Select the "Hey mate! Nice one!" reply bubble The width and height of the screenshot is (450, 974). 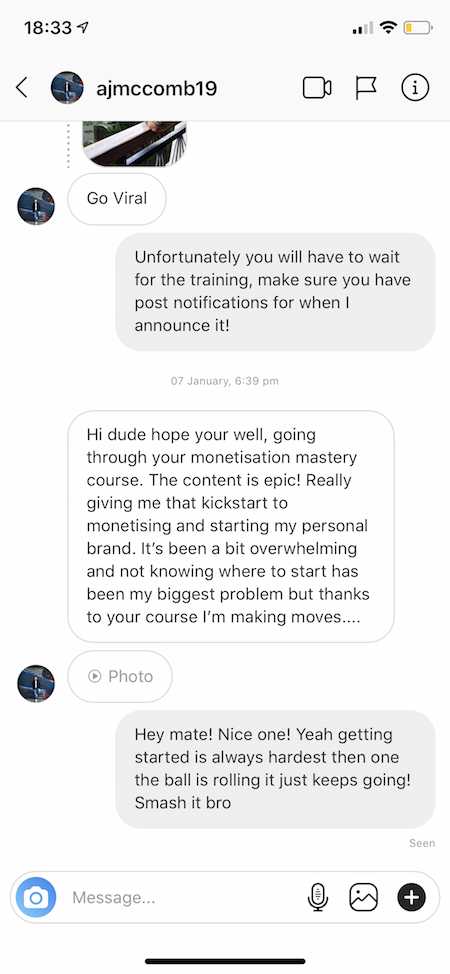[x=275, y=769]
